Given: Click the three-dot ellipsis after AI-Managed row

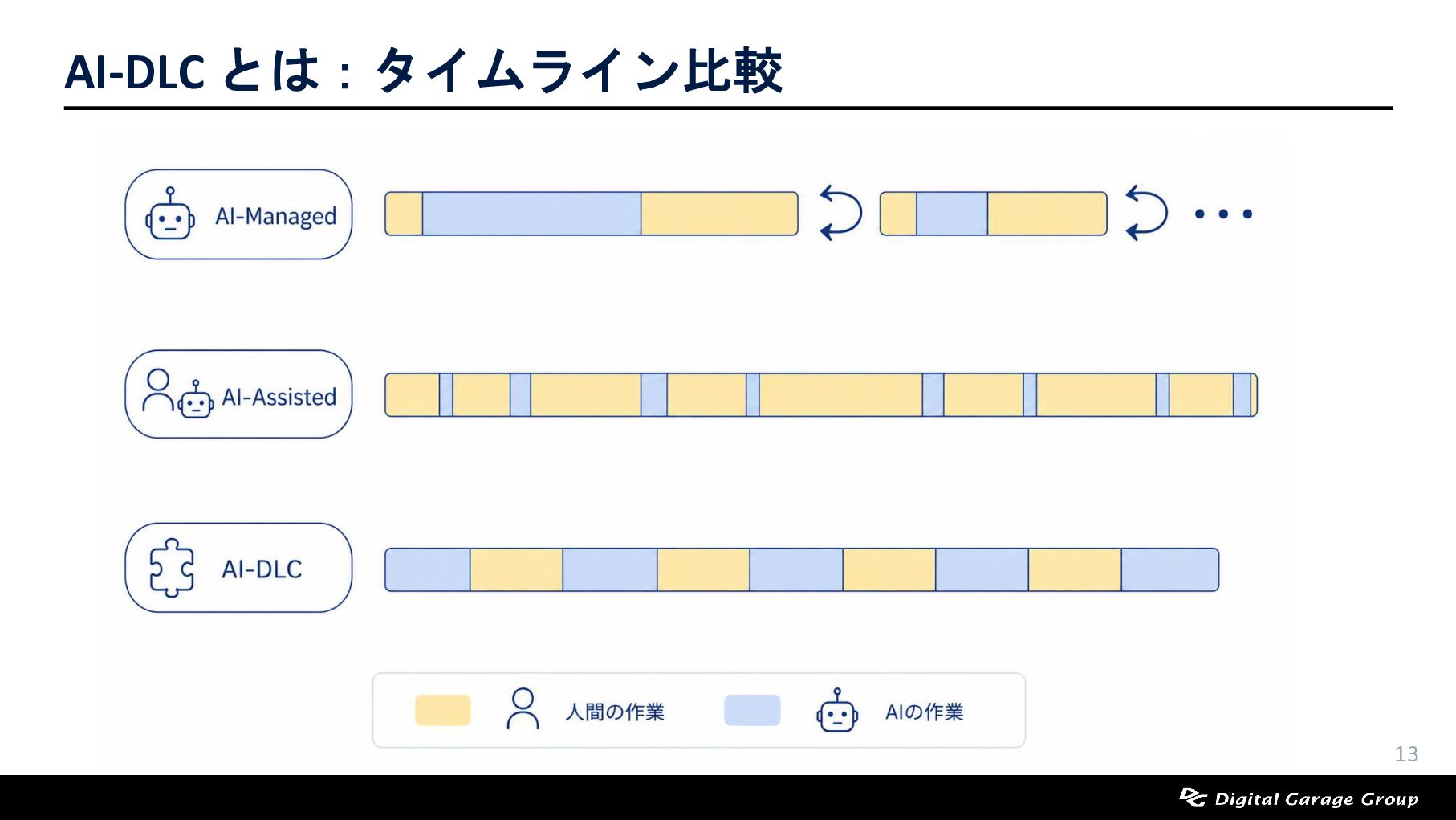Looking at the screenshot, I should [x=1223, y=214].
